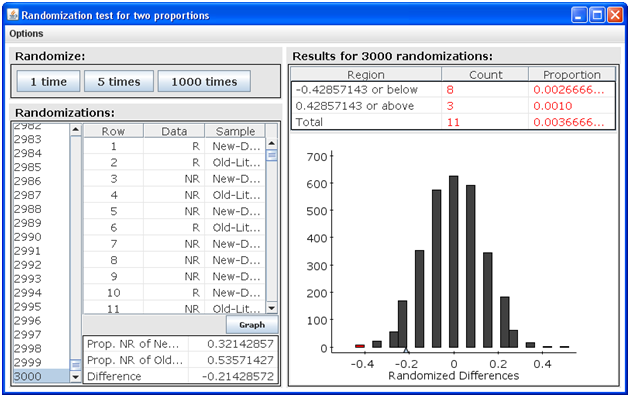Click the Row column header
This screenshot has width=630, height=397.
[x=113, y=131]
